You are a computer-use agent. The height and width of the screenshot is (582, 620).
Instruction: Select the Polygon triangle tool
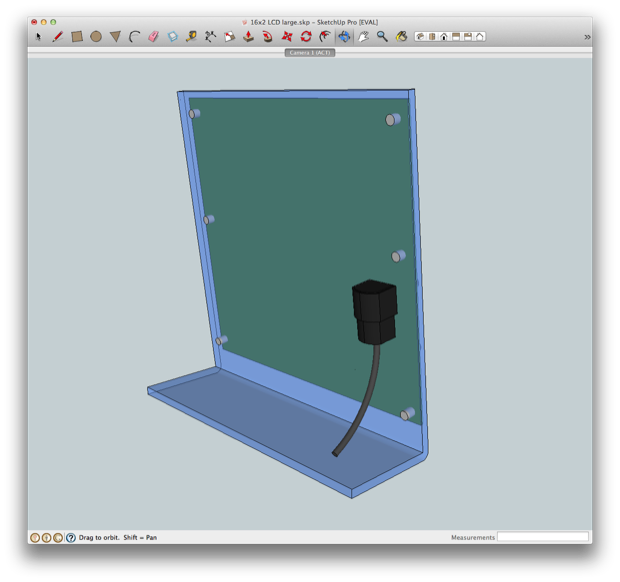tap(115, 37)
